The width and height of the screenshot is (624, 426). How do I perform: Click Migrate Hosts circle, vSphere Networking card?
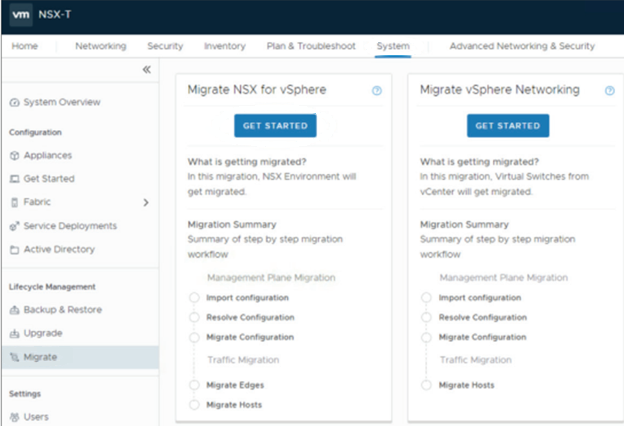(x=426, y=385)
